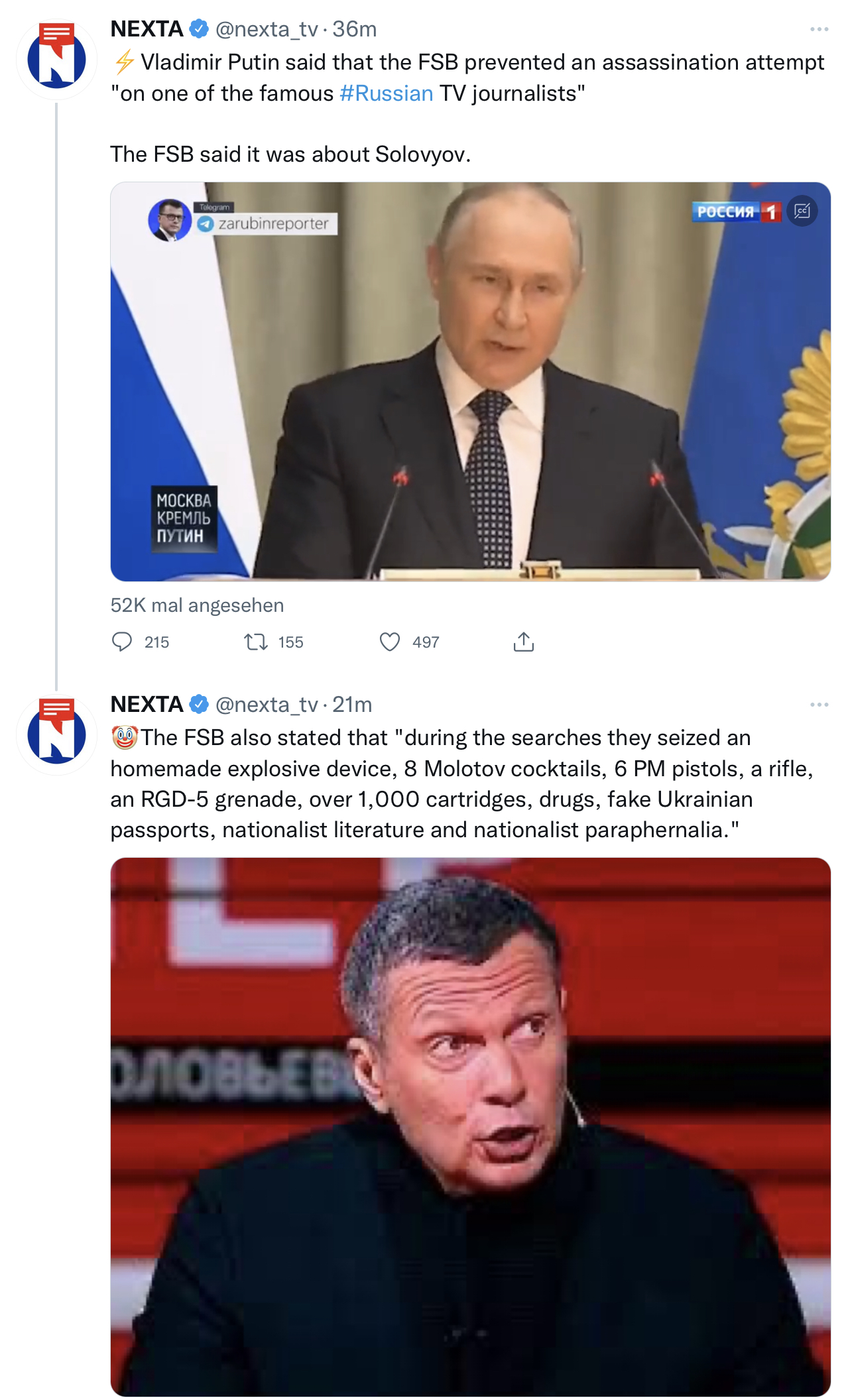Click verified badge next to first NEXTA name
This screenshot has height=1400, width=848.
(199, 29)
